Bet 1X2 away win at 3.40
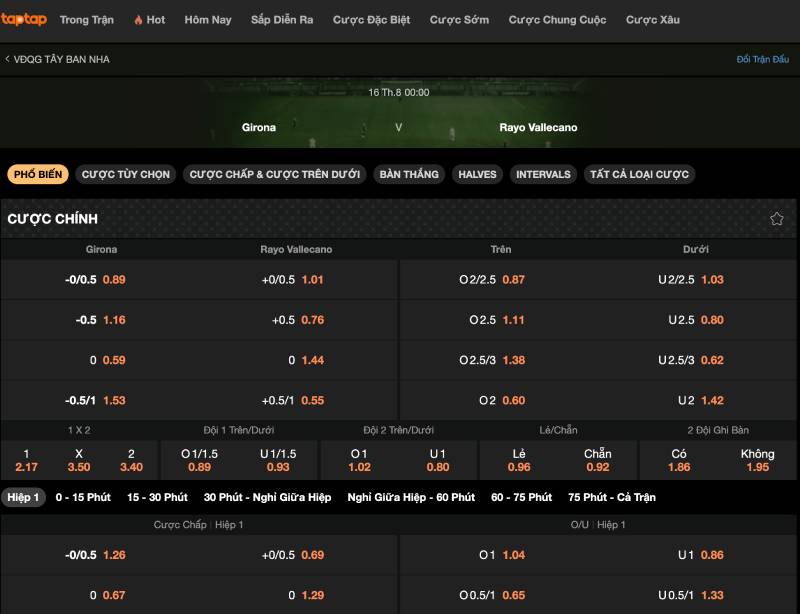Image resolution: width=800 pixels, height=614 pixels. pos(132,460)
